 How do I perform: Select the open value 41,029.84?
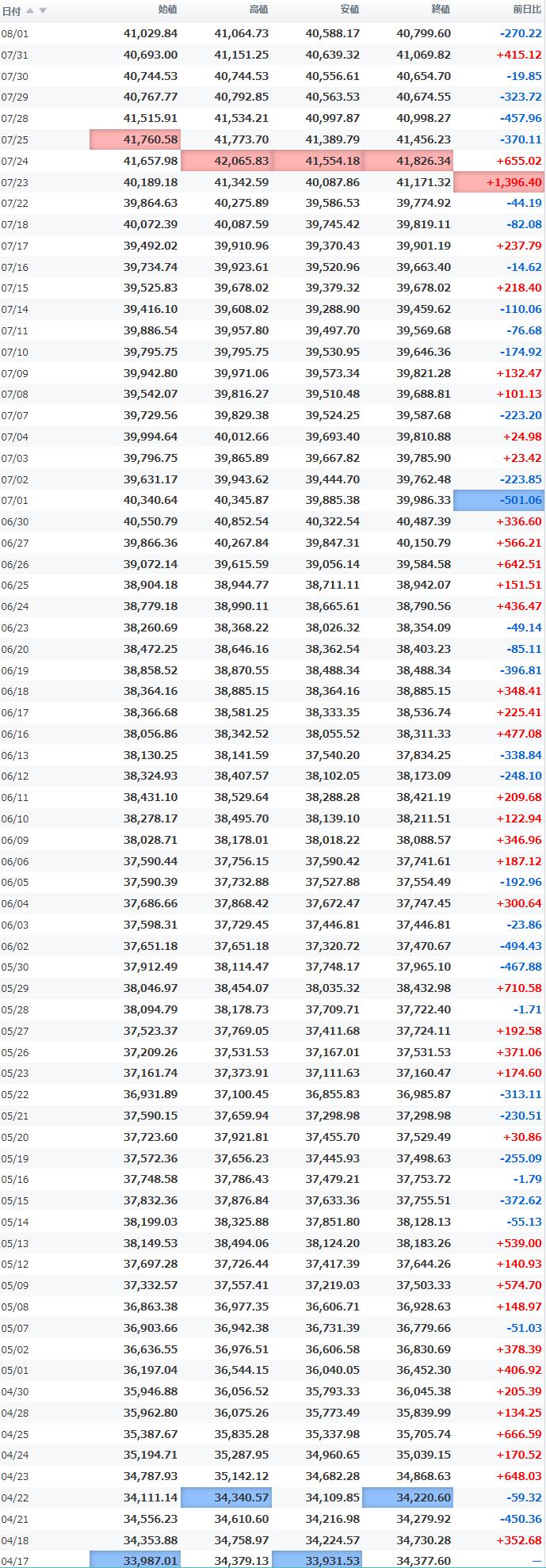point(151,34)
